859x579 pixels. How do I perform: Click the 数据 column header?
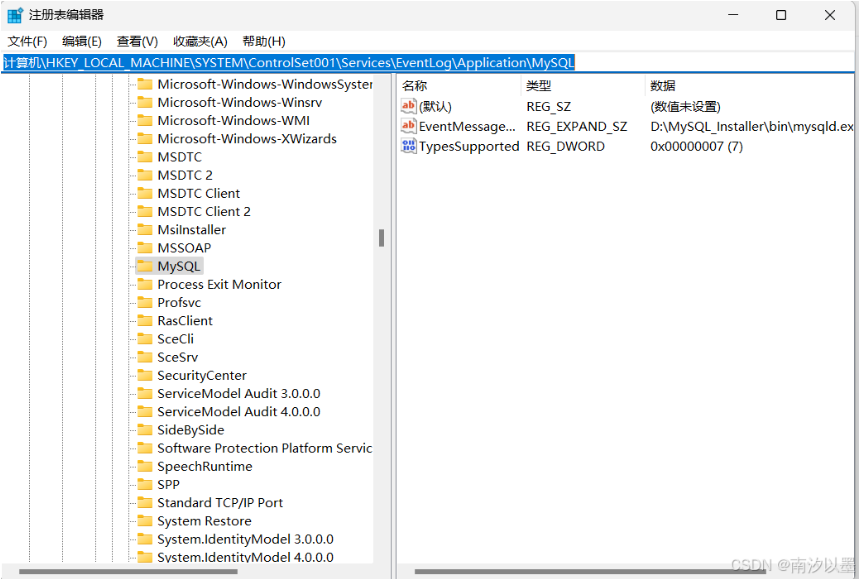coord(663,86)
